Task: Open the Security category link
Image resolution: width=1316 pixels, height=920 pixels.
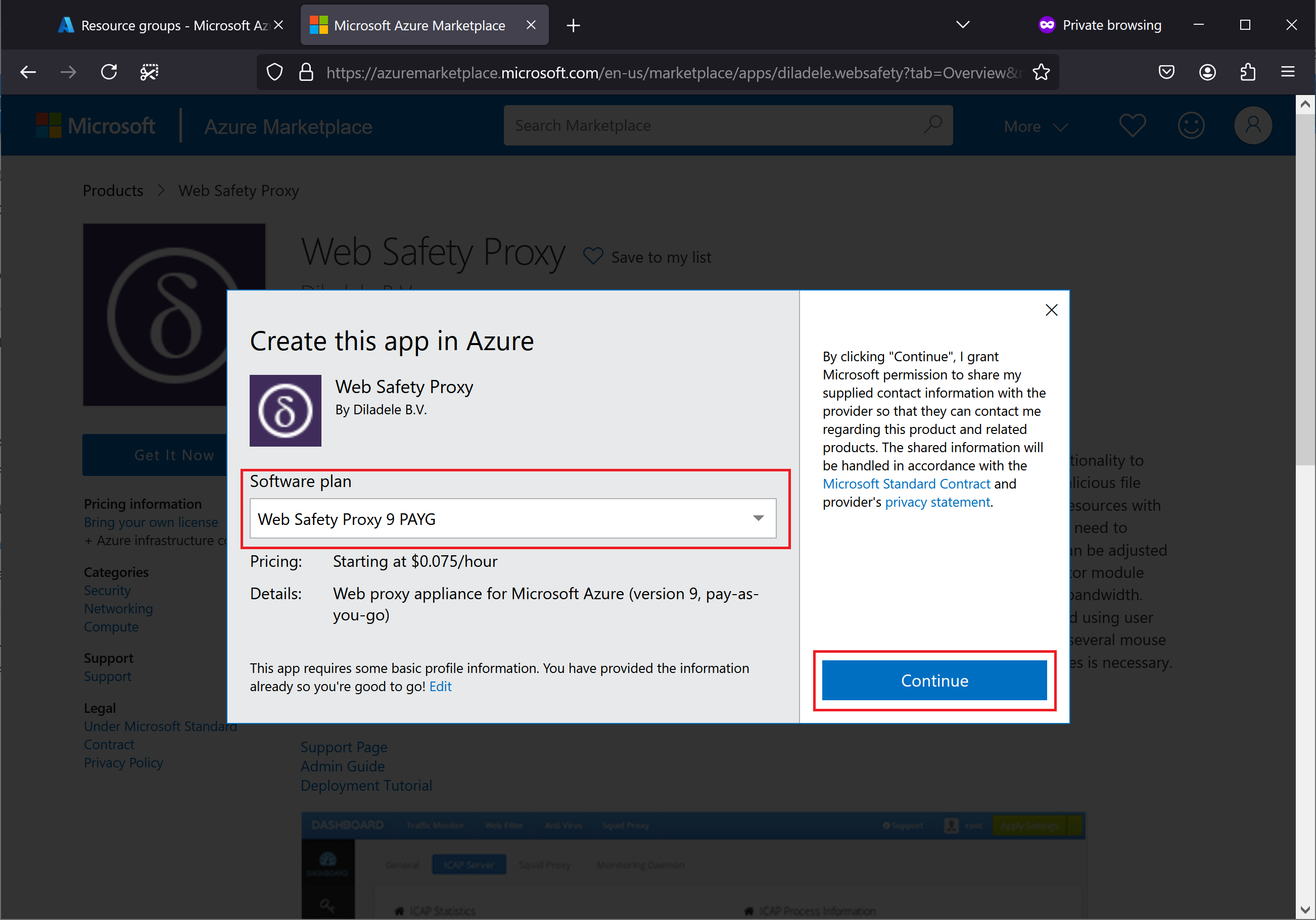Action: [107, 591]
